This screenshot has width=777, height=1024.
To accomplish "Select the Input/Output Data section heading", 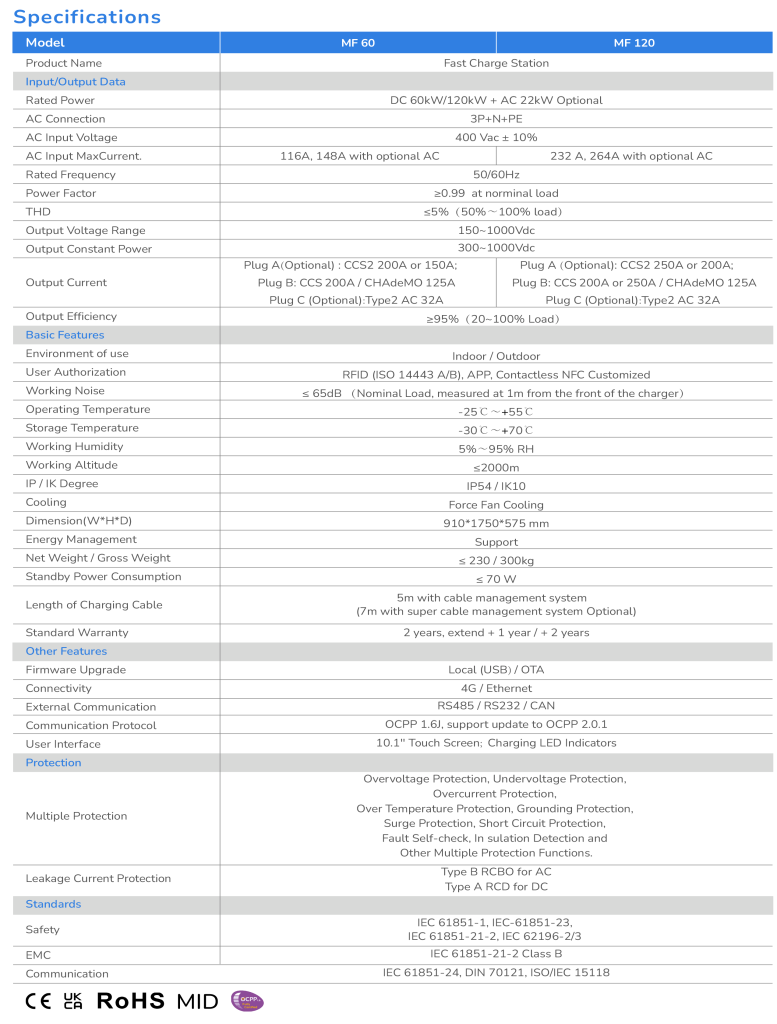I will click(x=75, y=82).
